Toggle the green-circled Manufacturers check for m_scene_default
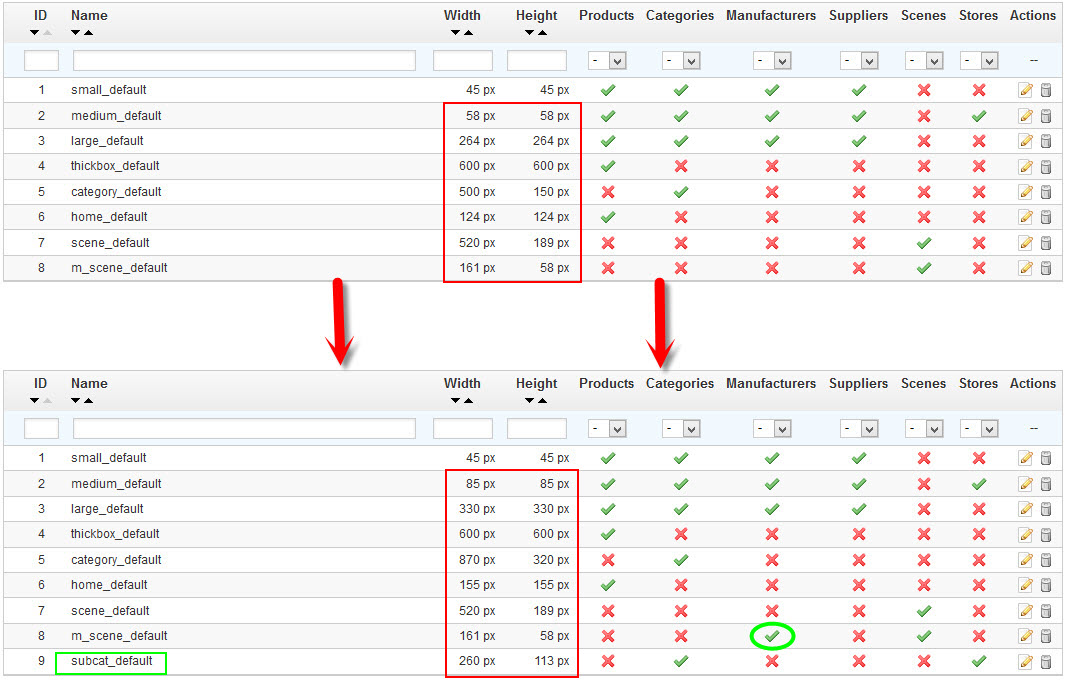This screenshot has width=1065, height=681. point(771,636)
